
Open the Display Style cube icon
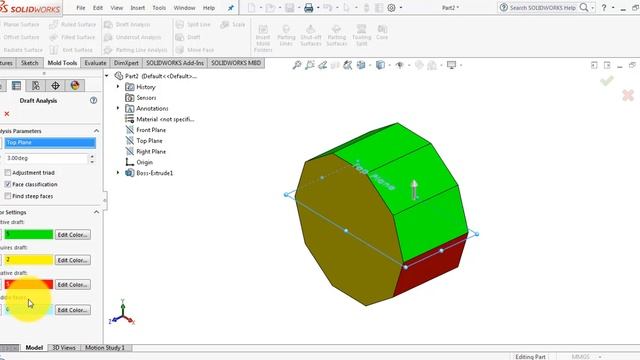(x=380, y=65)
